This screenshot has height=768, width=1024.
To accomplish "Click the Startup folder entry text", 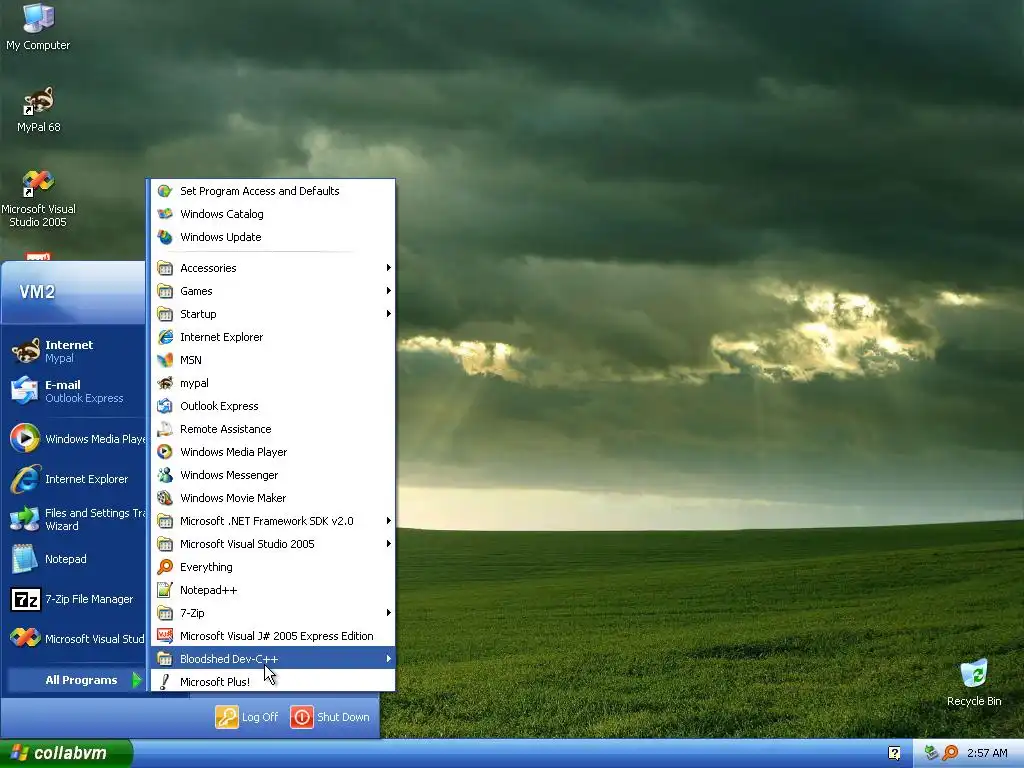I will [x=198, y=314].
